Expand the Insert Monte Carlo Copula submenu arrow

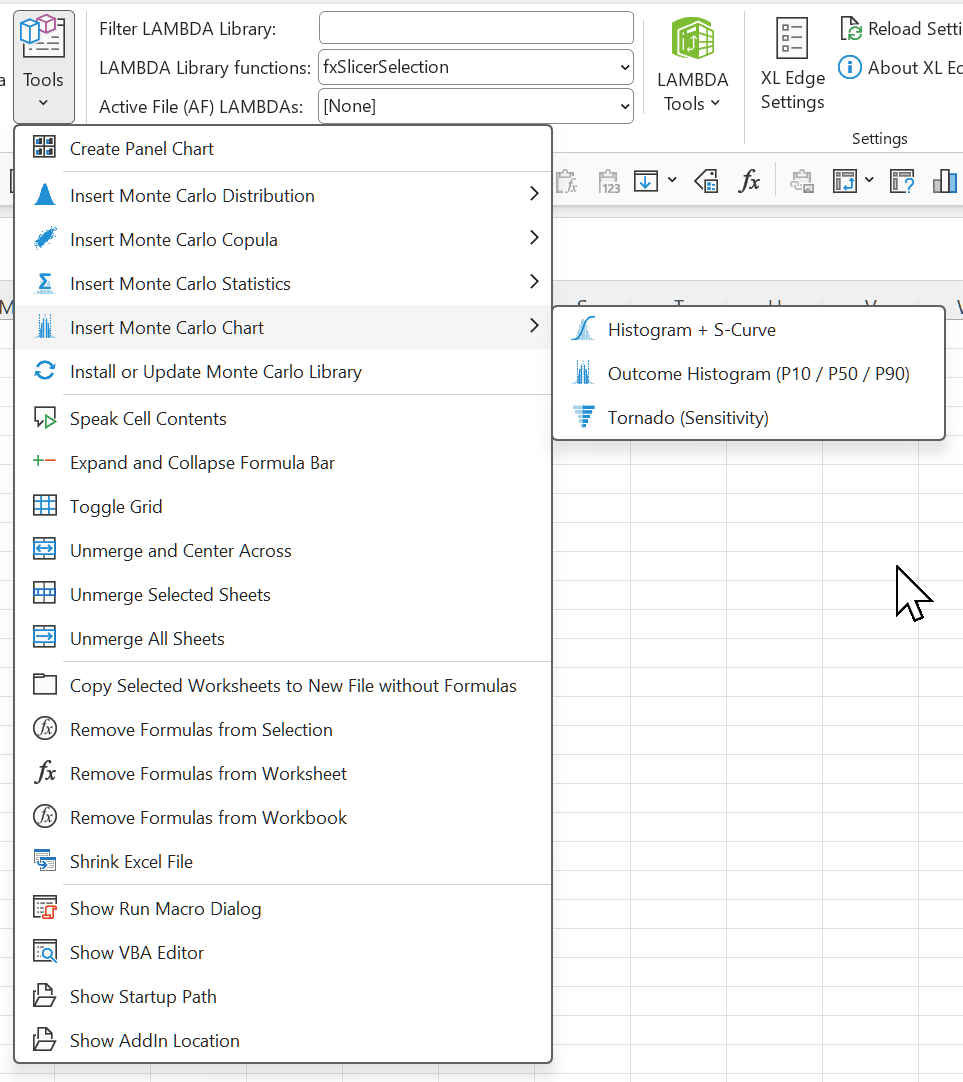tap(533, 238)
